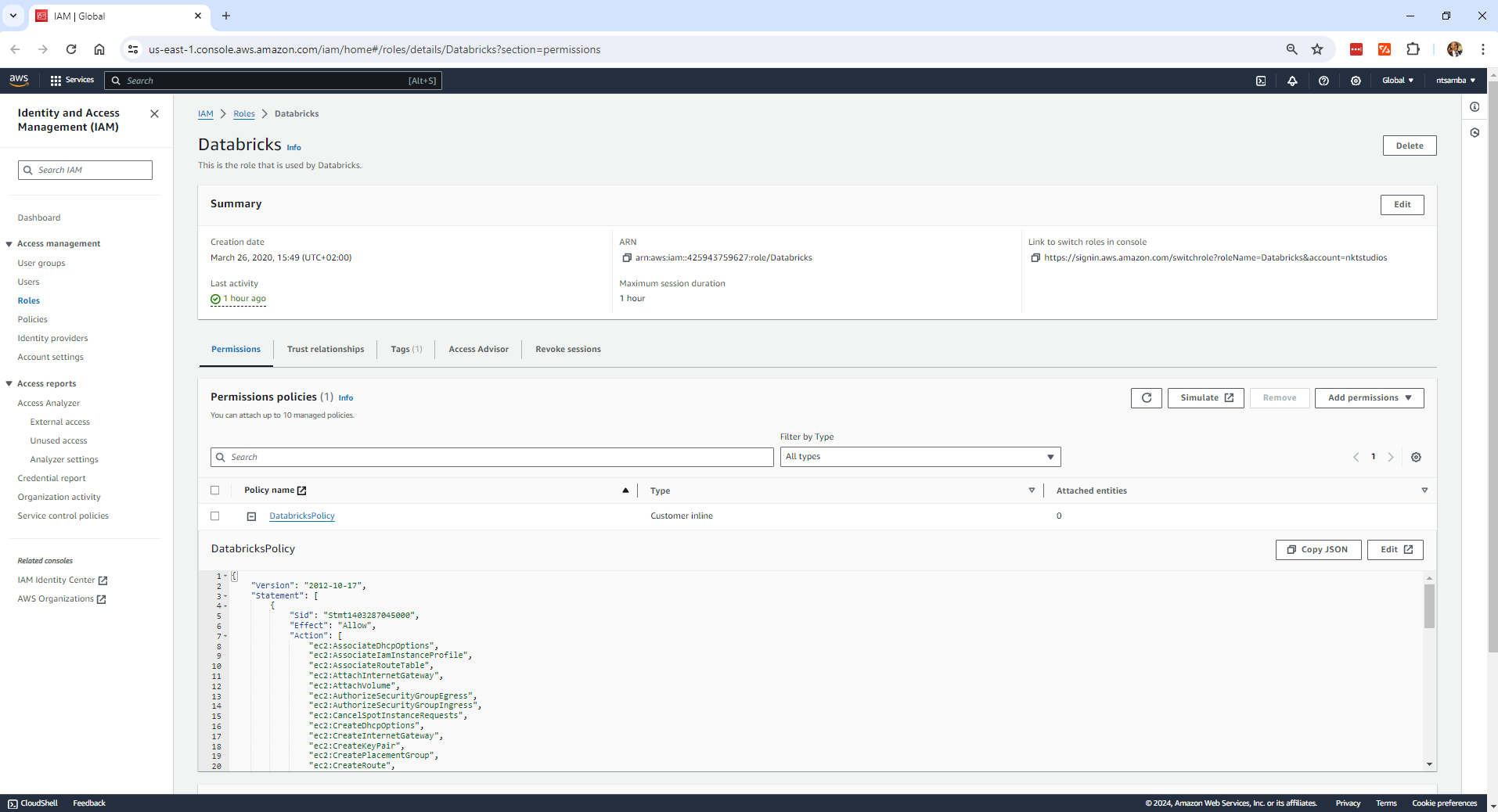This screenshot has height=812, width=1498.
Task: Open CloudShell from the top navigation bar
Action: [x=1261, y=81]
